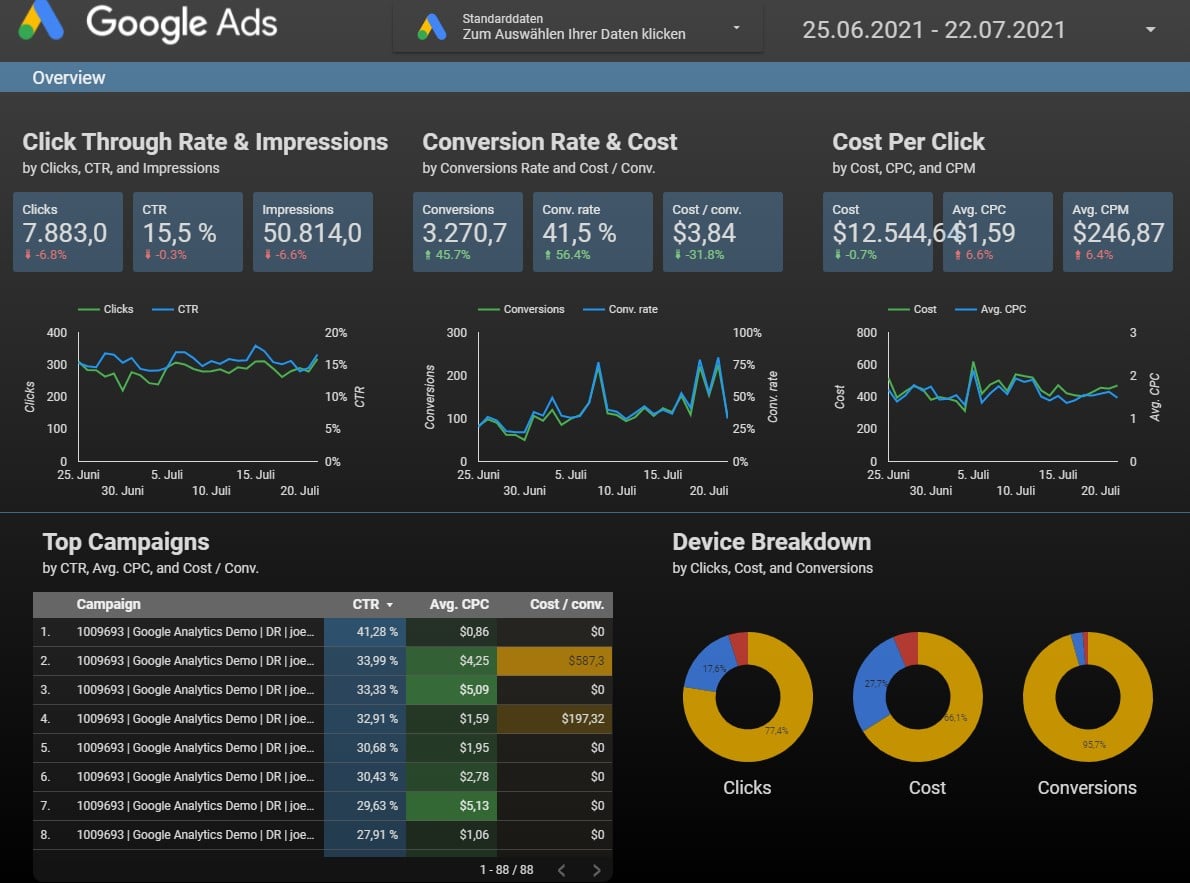Image resolution: width=1190 pixels, height=883 pixels.
Task: Click the Google Ads data source icon
Action: (x=431, y=27)
